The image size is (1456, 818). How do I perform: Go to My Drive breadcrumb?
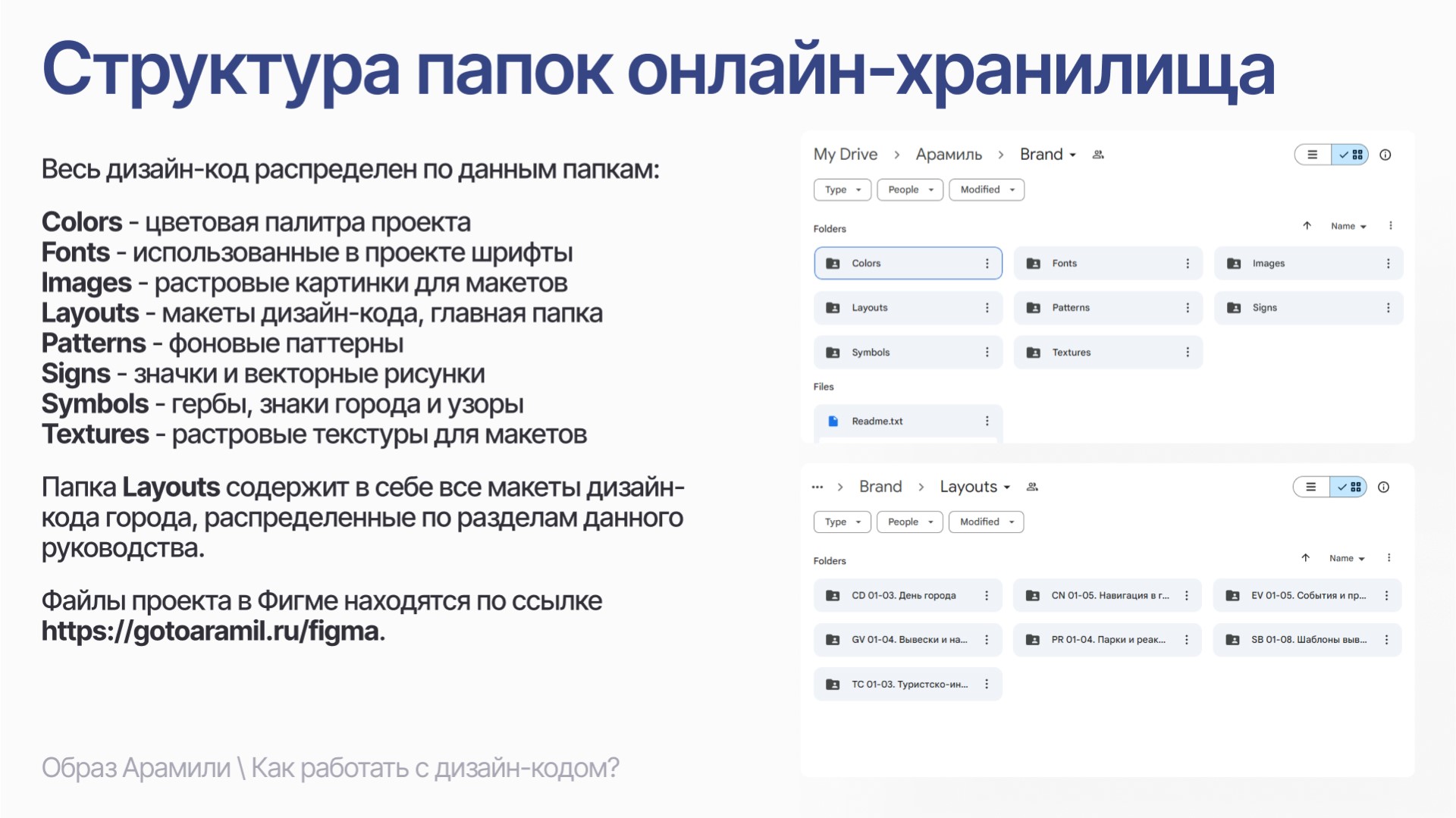(x=845, y=155)
